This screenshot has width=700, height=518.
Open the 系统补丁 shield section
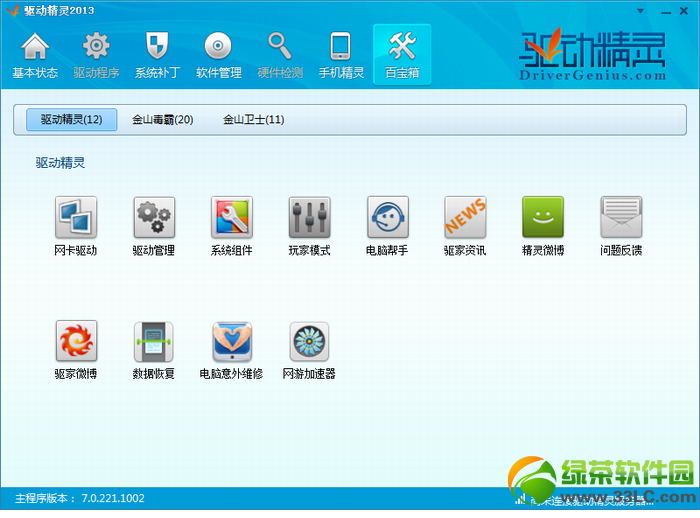click(157, 55)
